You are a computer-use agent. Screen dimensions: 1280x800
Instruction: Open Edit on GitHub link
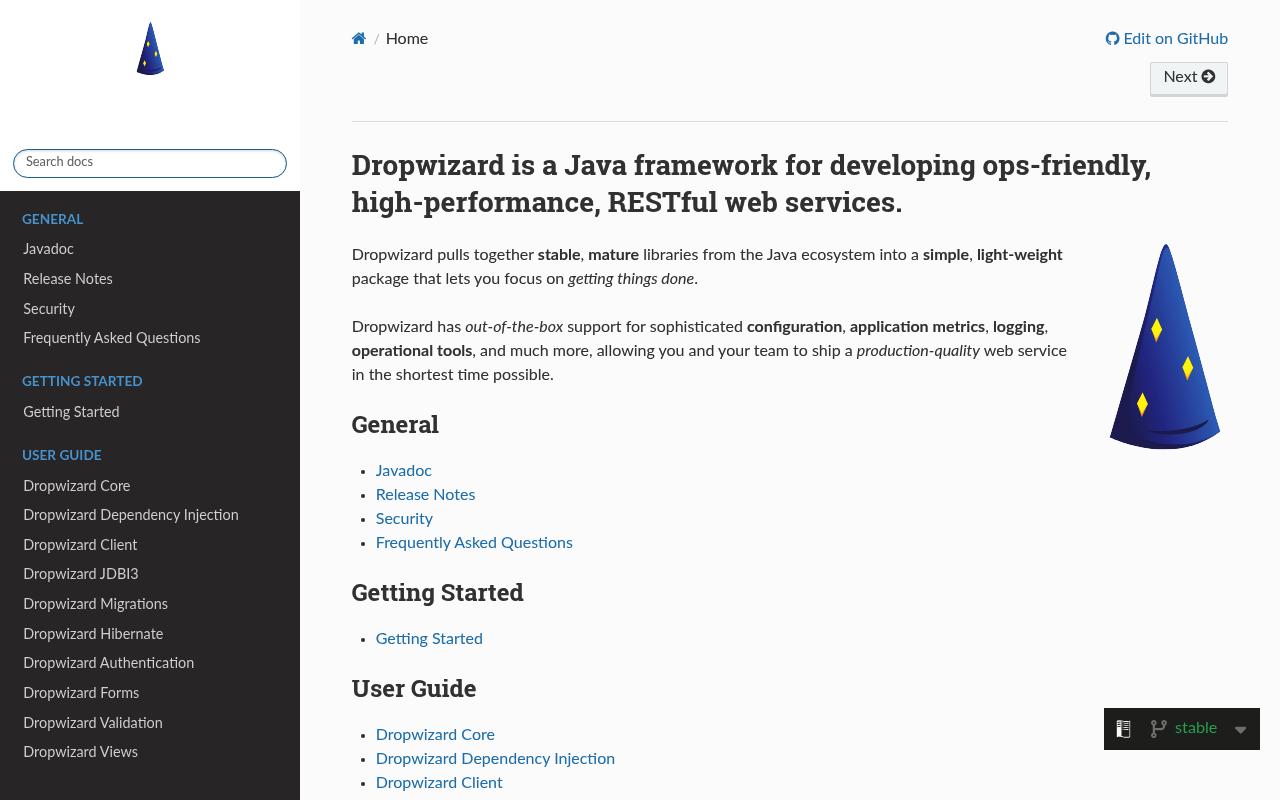click(x=1166, y=39)
